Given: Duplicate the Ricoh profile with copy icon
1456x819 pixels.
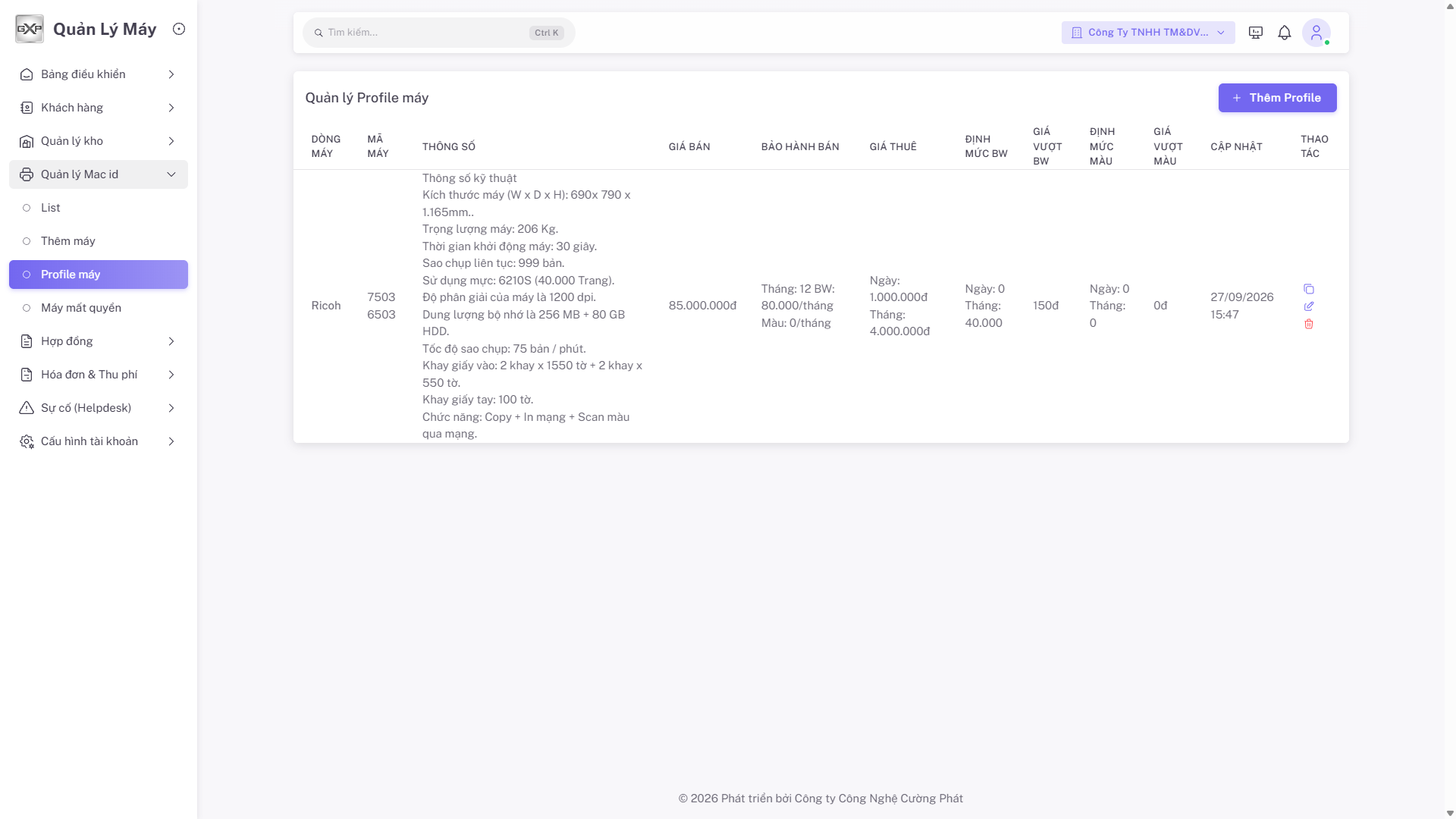Looking at the screenshot, I should click(1309, 289).
